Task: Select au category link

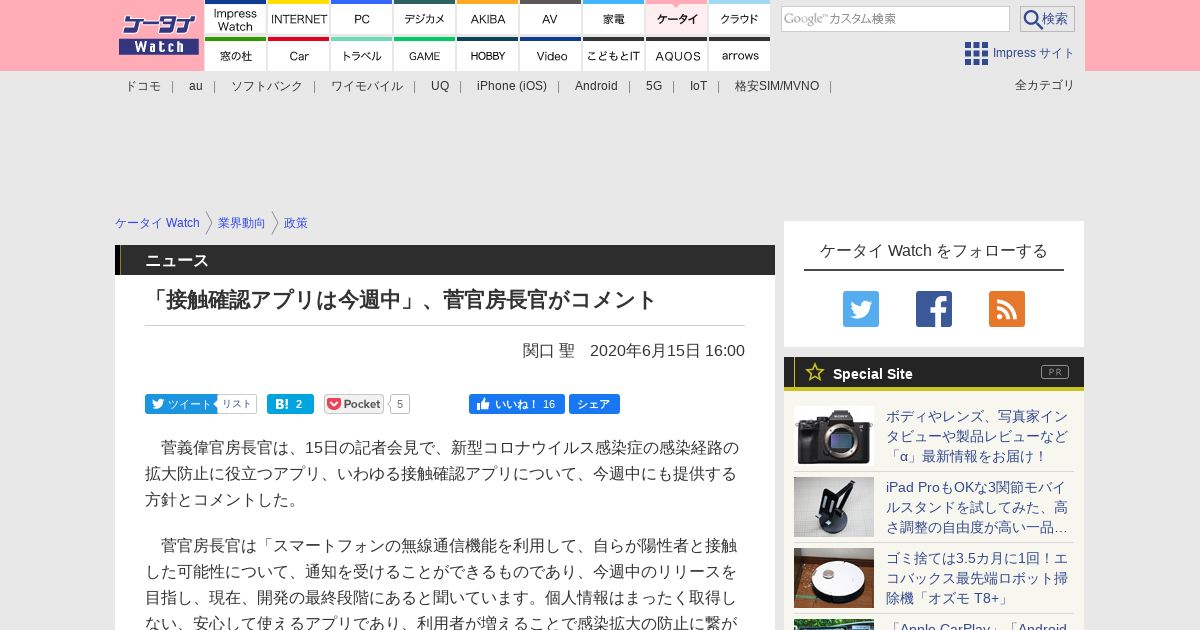Action: click(x=196, y=86)
